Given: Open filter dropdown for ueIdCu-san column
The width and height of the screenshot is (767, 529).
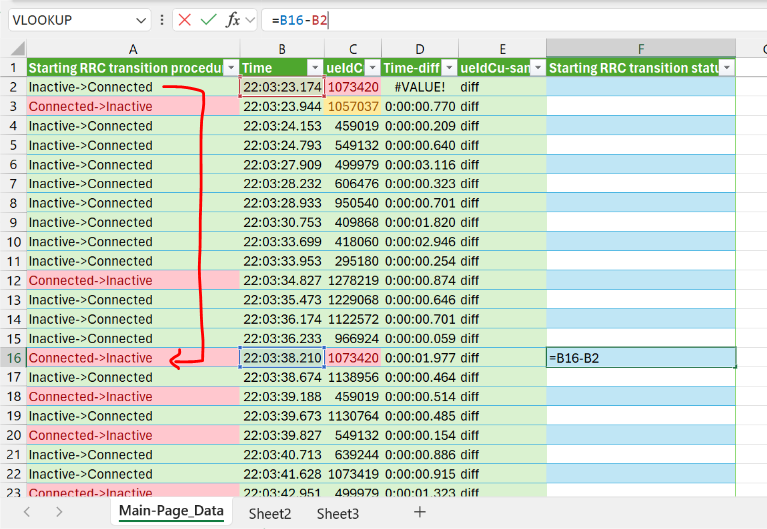Looking at the screenshot, I should [x=538, y=68].
